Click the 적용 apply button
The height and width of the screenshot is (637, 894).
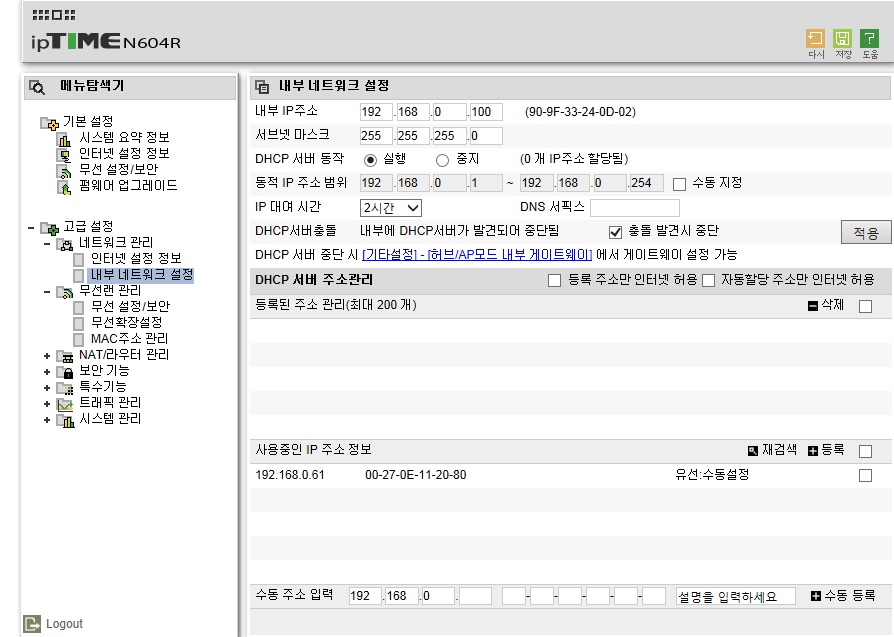click(865, 232)
